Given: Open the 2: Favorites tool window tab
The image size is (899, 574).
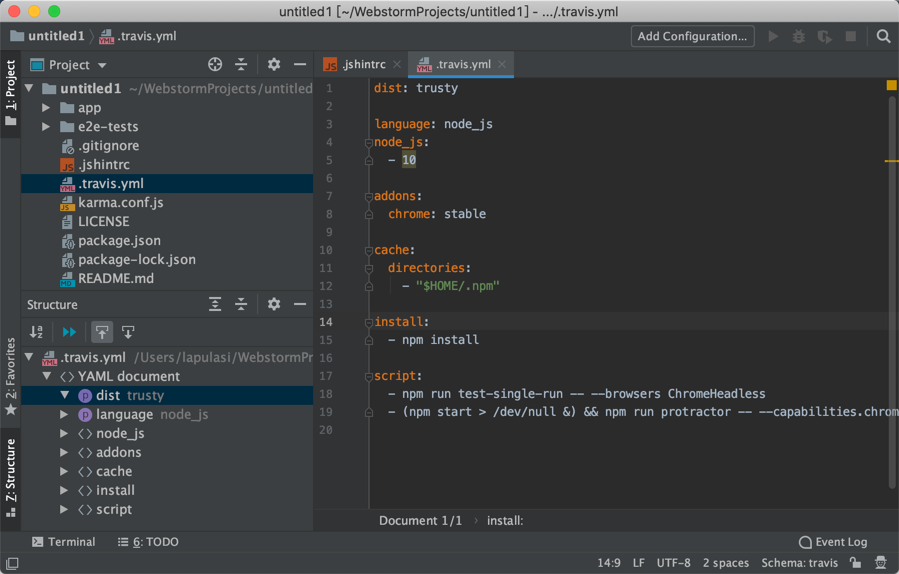Looking at the screenshot, I should [x=10, y=376].
